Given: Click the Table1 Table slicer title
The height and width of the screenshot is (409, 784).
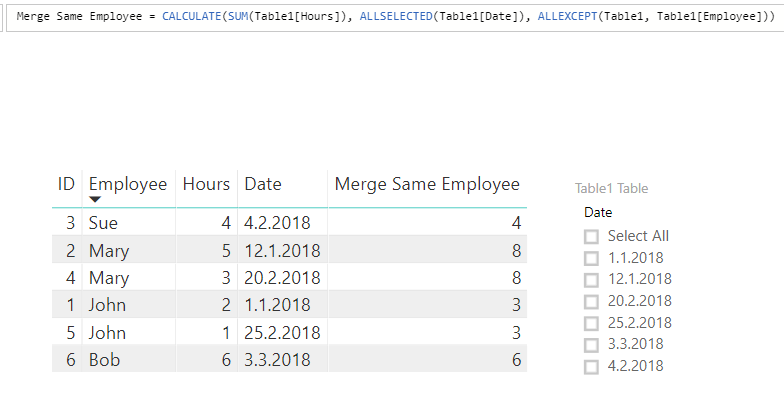Looking at the screenshot, I should tap(612, 188).
